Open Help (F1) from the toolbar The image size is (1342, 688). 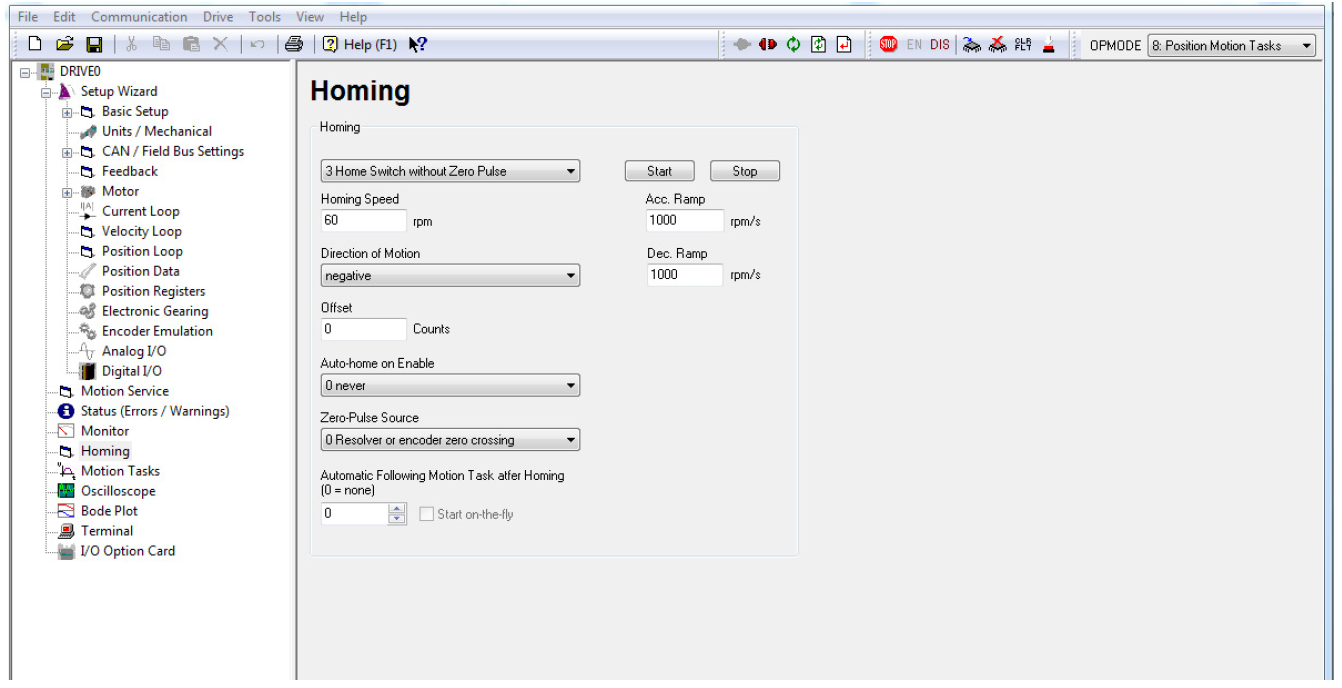(360, 45)
